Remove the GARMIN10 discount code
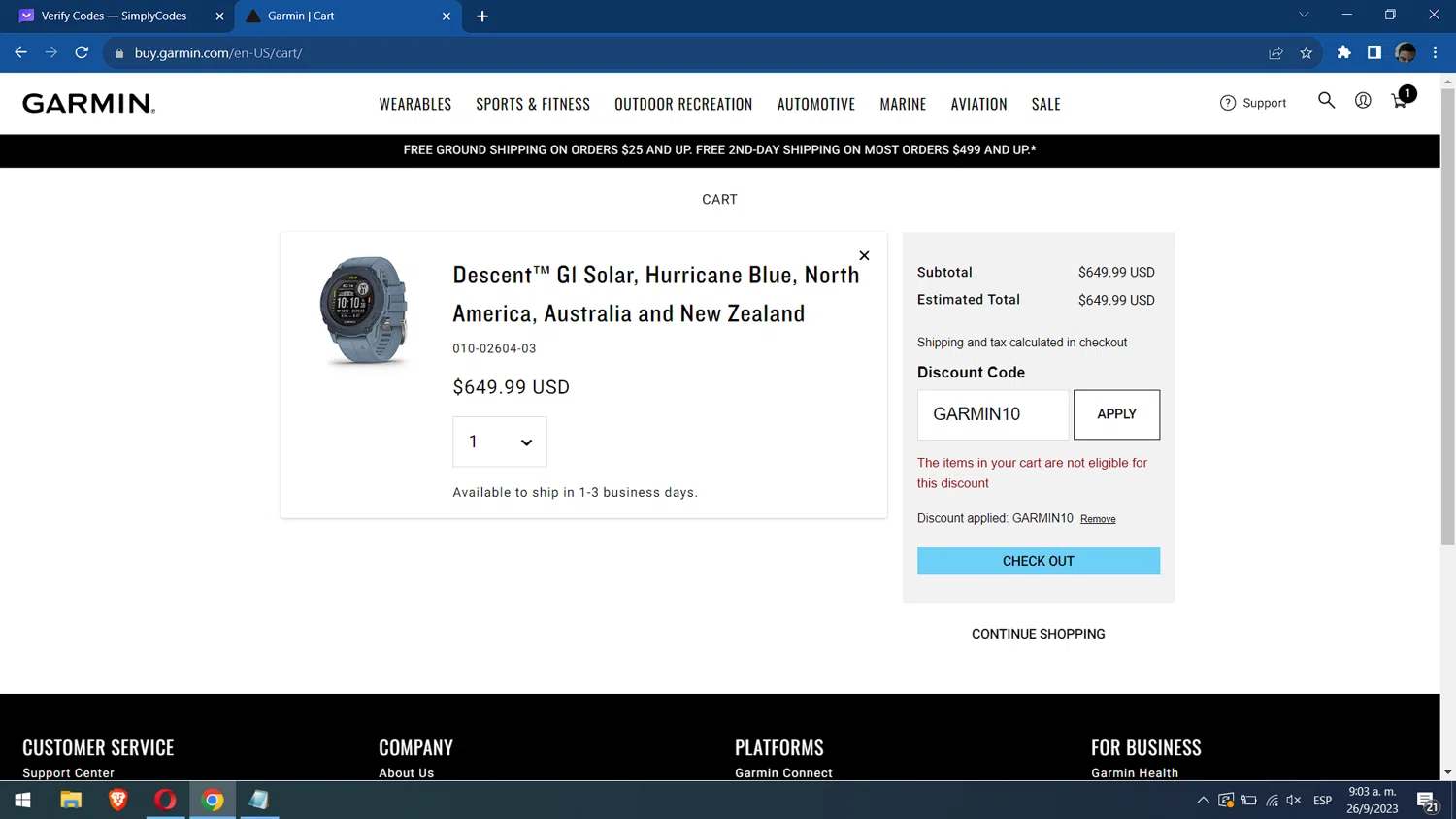 (x=1098, y=519)
